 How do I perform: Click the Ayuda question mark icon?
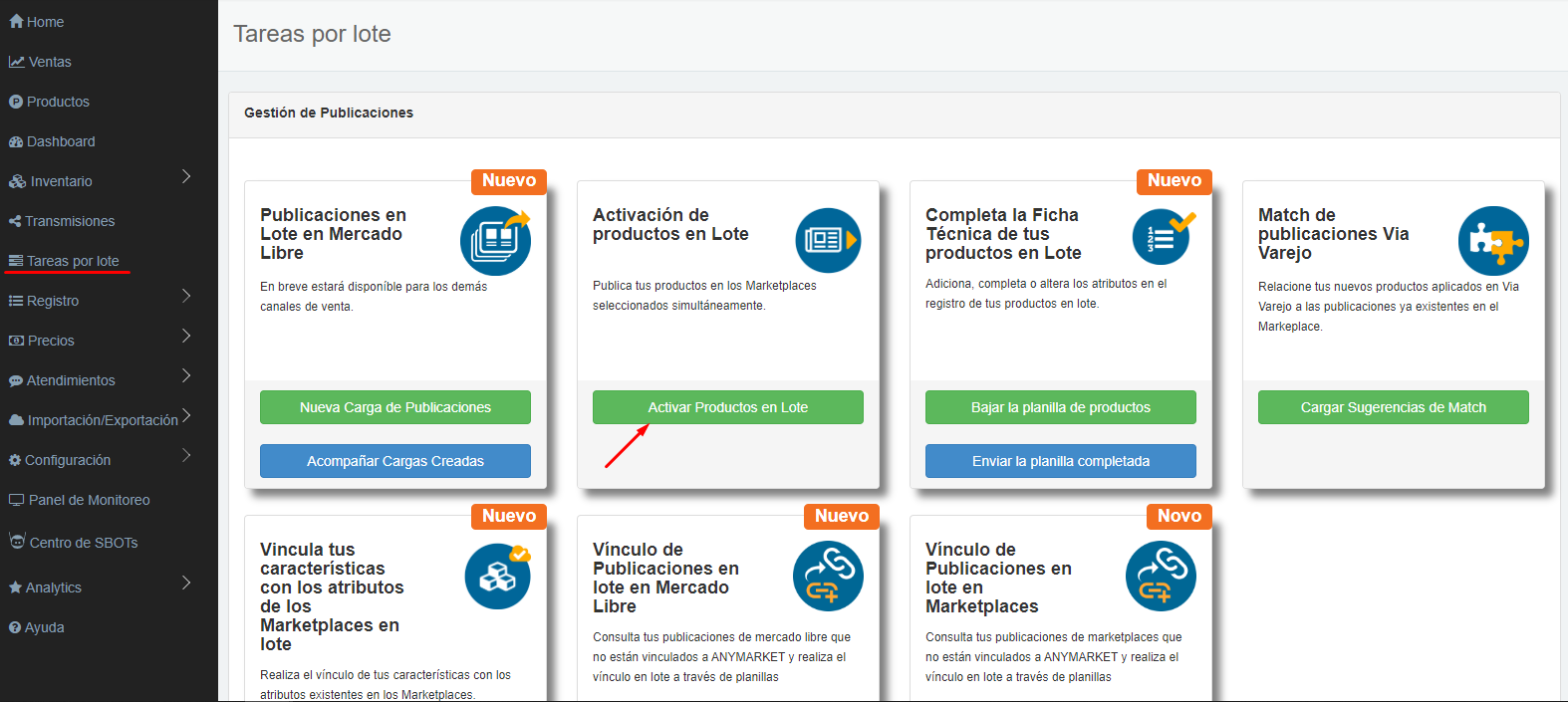(x=15, y=627)
